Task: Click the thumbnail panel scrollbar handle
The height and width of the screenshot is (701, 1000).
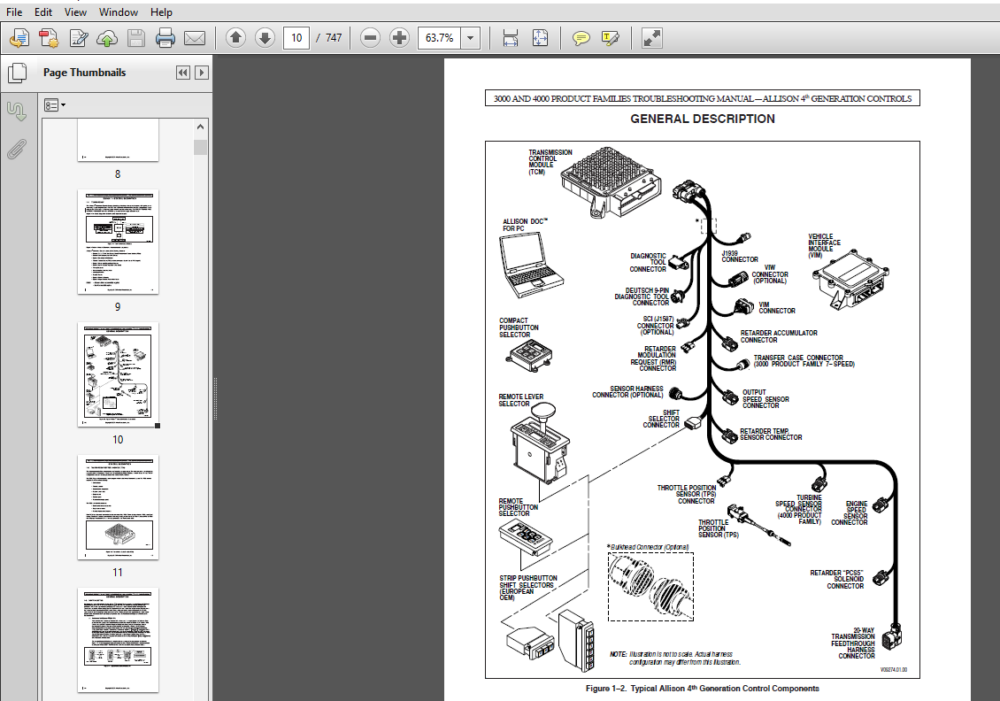Action: tap(200, 147)
